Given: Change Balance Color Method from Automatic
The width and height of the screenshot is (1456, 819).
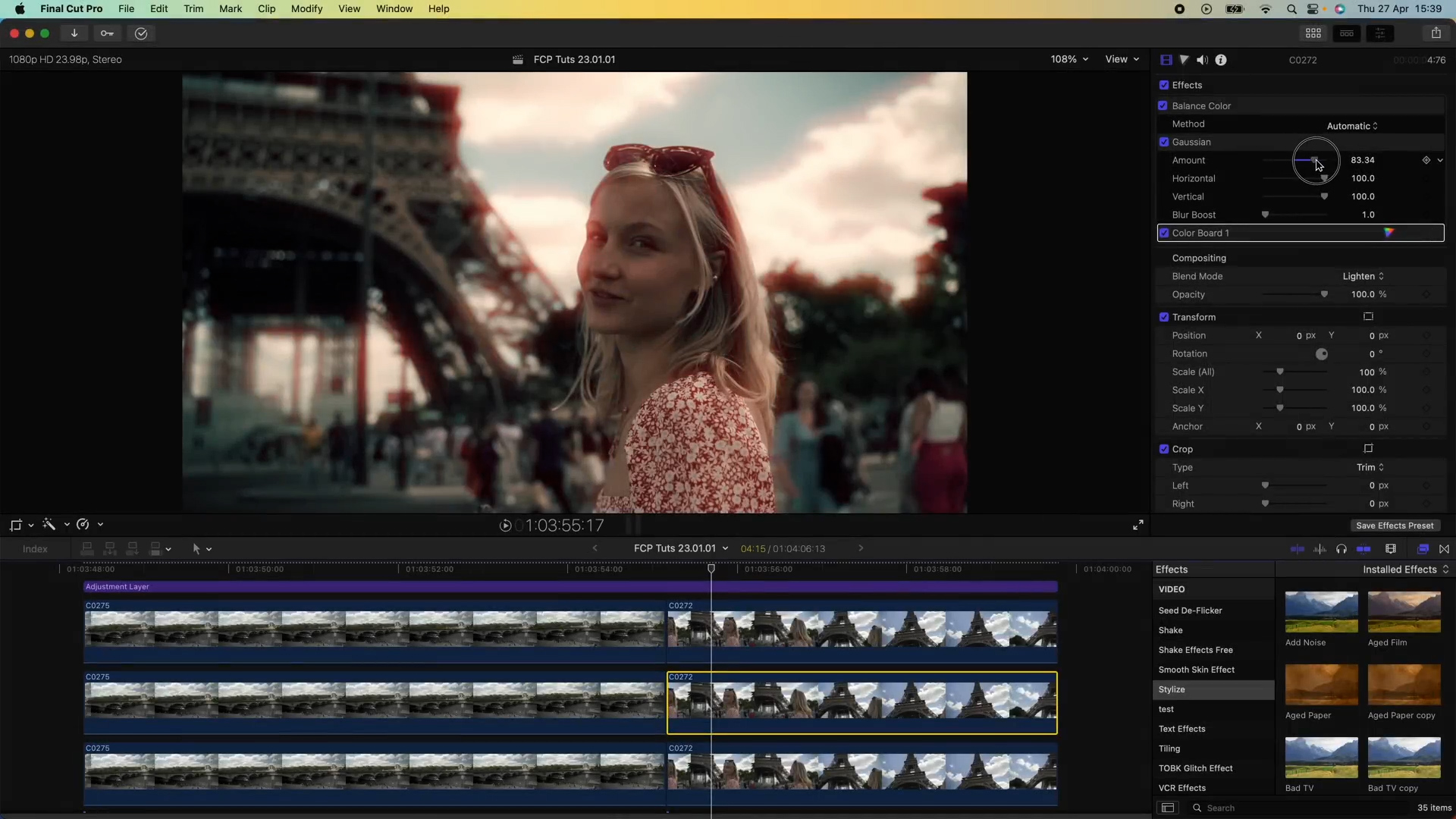Looking at the screenshot, I should click(1352, 125).
